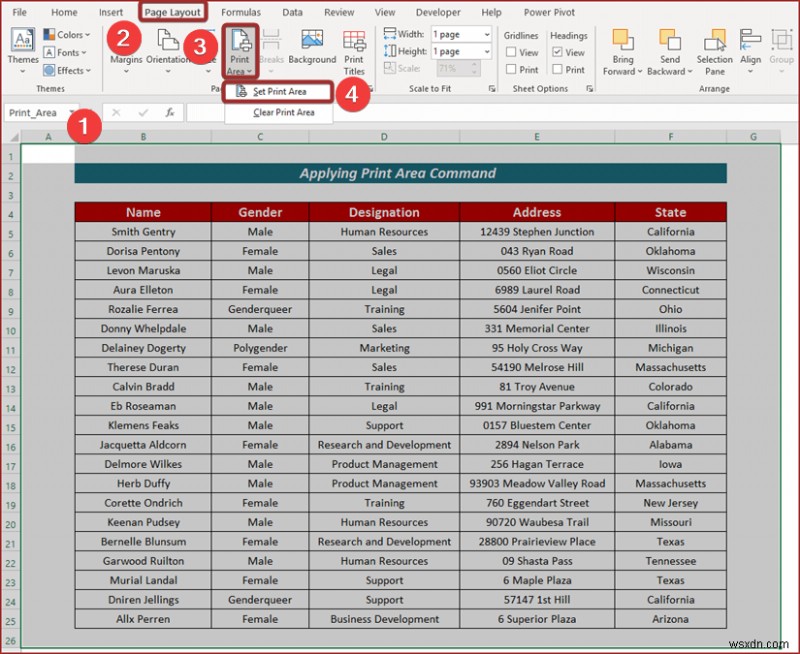The height and width of the screenshot is (654, 800).
Task: Switch to the Formulas tab
Action: point(240,12)
